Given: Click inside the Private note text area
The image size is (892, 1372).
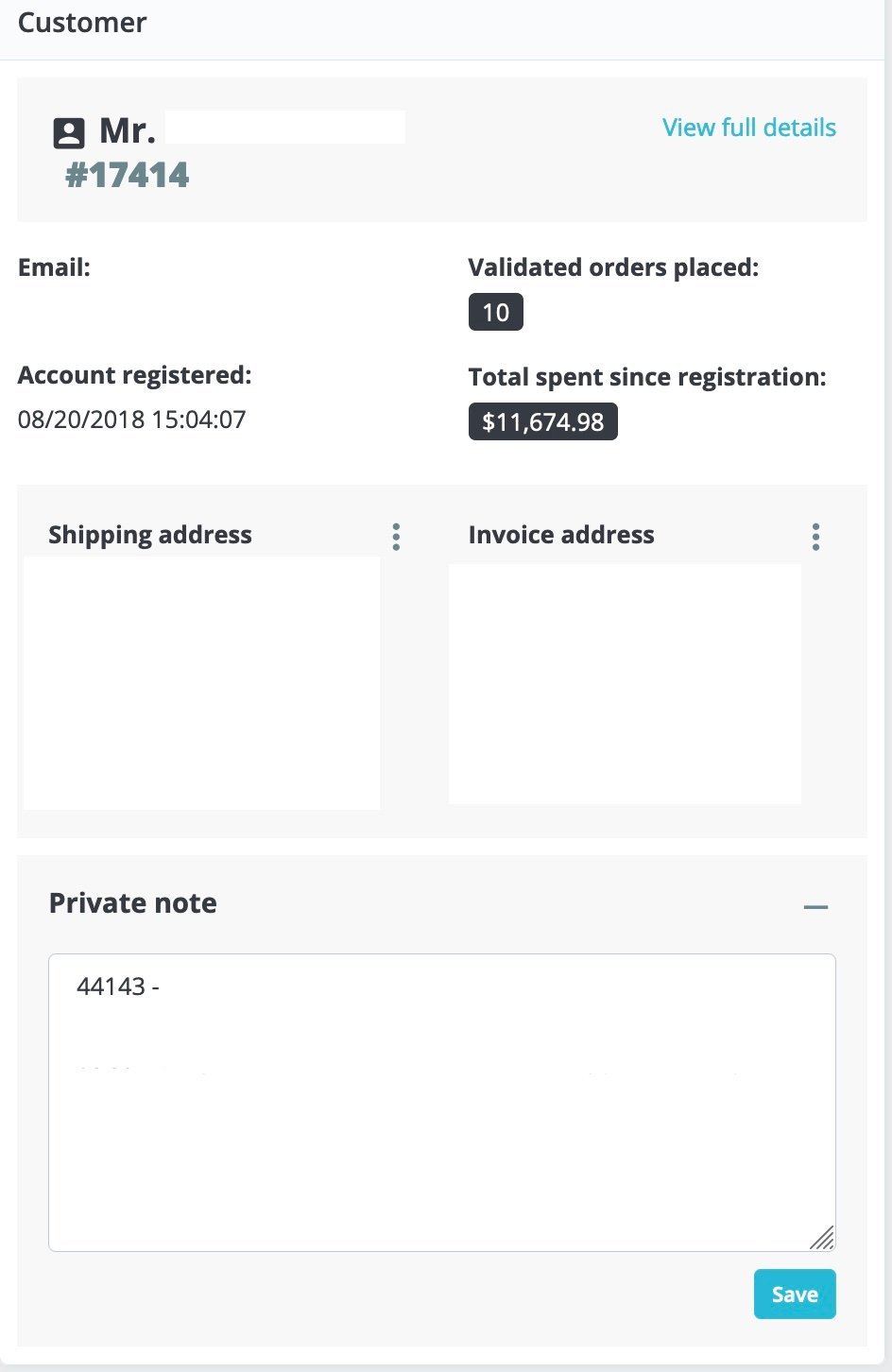Looking at the screenshot, I should pos(442,1103).
